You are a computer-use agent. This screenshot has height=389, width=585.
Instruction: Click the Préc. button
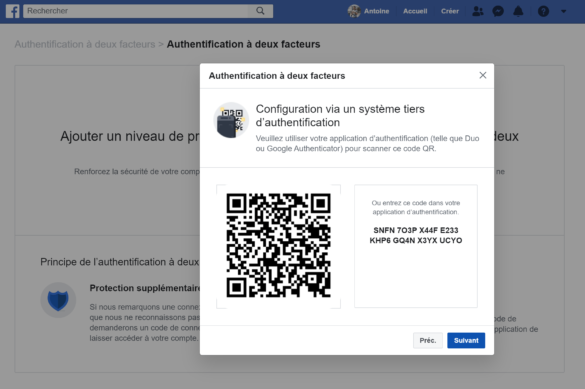[428, 340]
